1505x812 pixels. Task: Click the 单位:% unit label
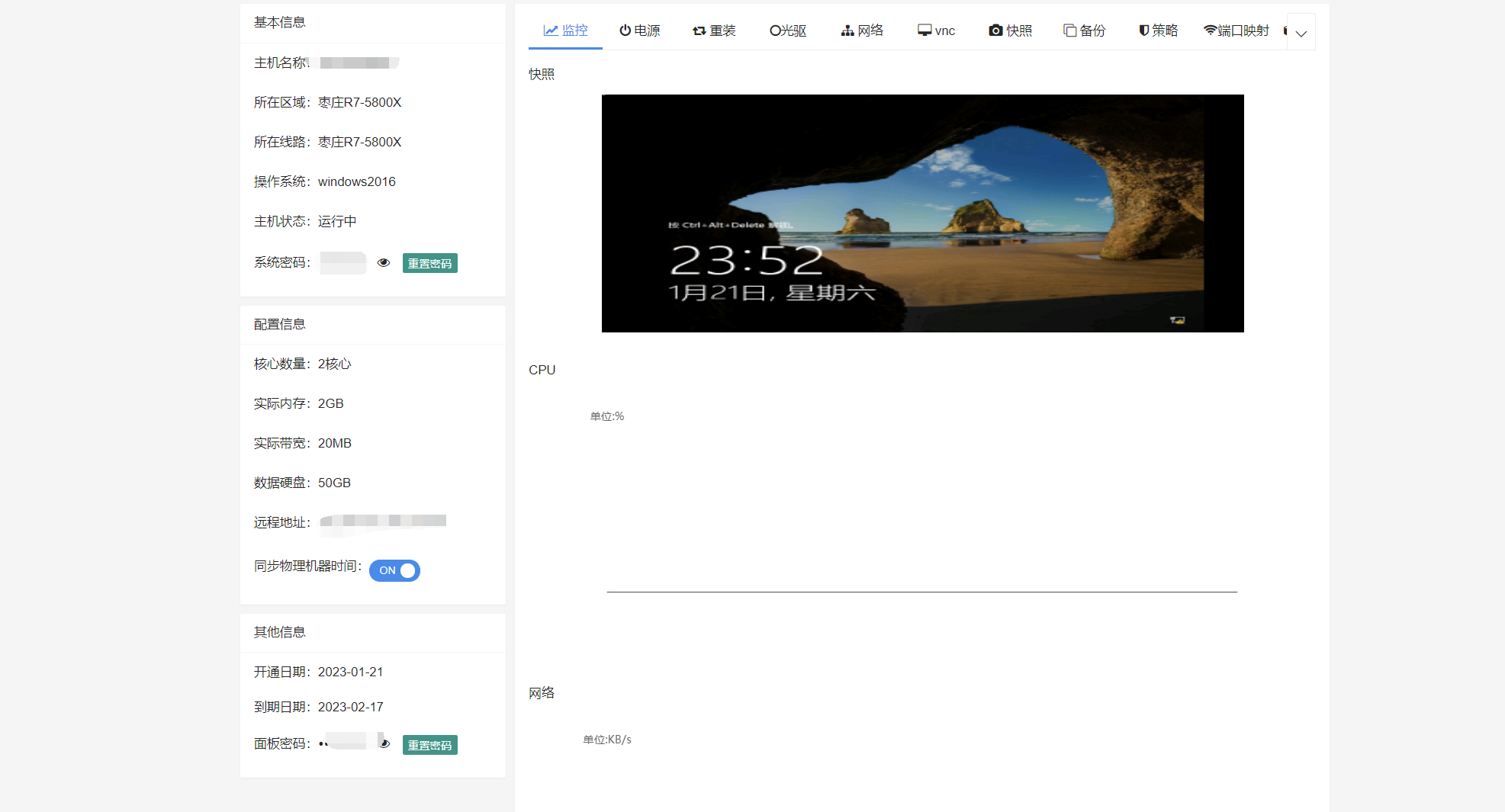607,416
